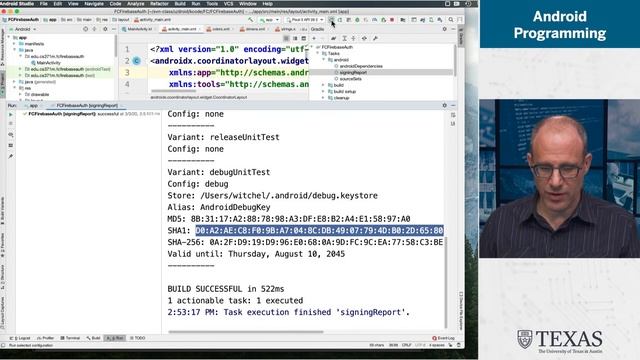Collapse the java folder node
Screen dimensions: 640x360
tap(15, 50)
